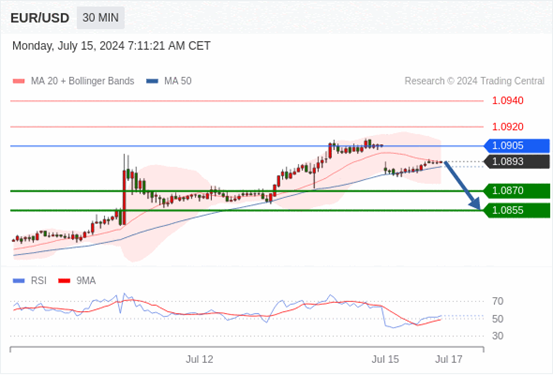Click the MA 50 legend swatch
553x375 pixels.
pos(152,81)
